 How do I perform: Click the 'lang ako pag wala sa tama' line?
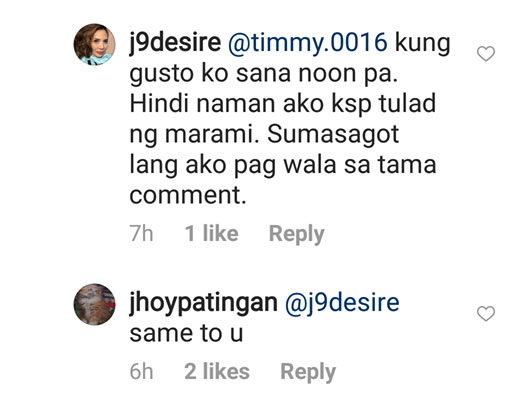(283, 165)
